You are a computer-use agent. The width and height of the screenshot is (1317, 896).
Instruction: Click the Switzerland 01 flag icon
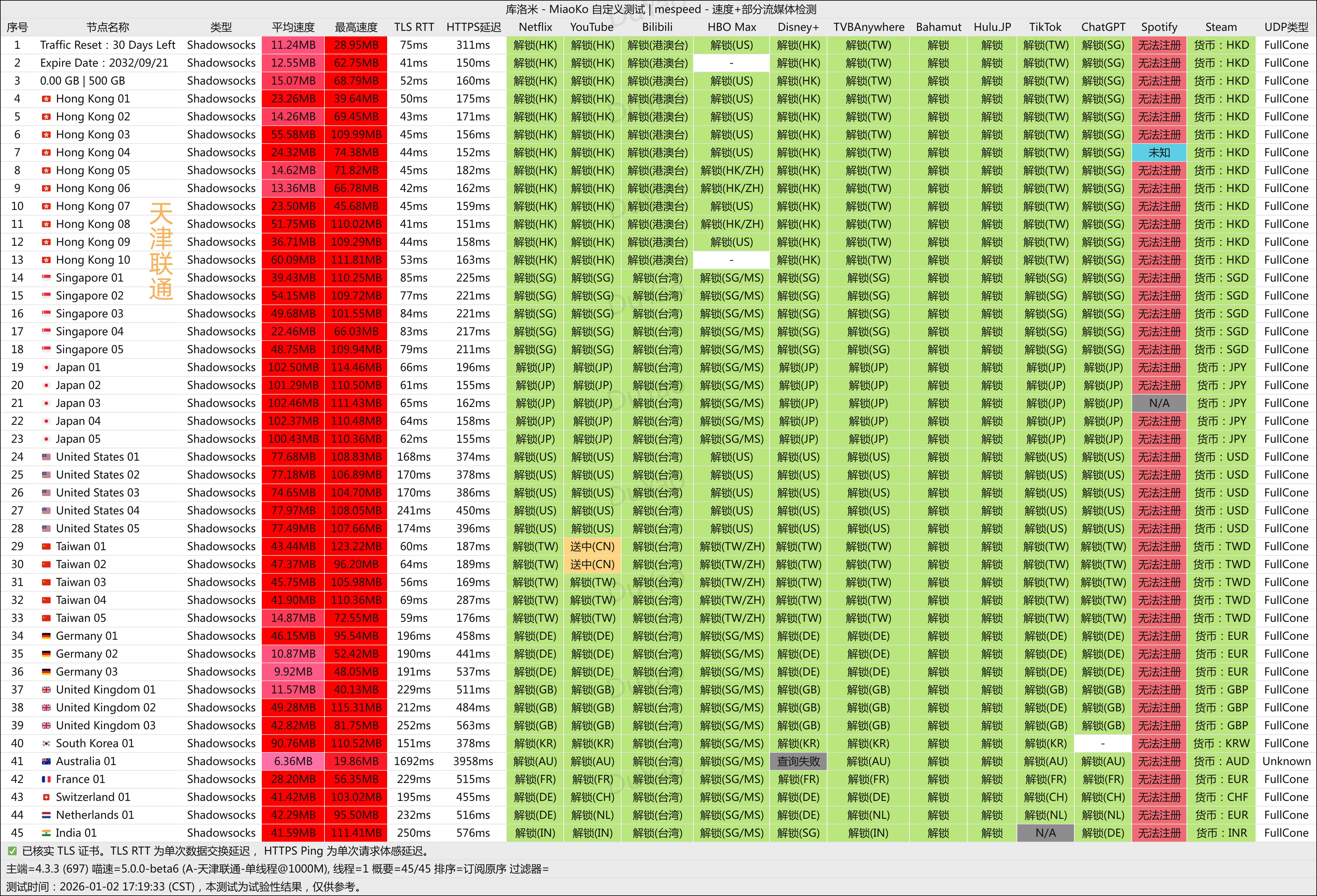[x=47, y=798]
